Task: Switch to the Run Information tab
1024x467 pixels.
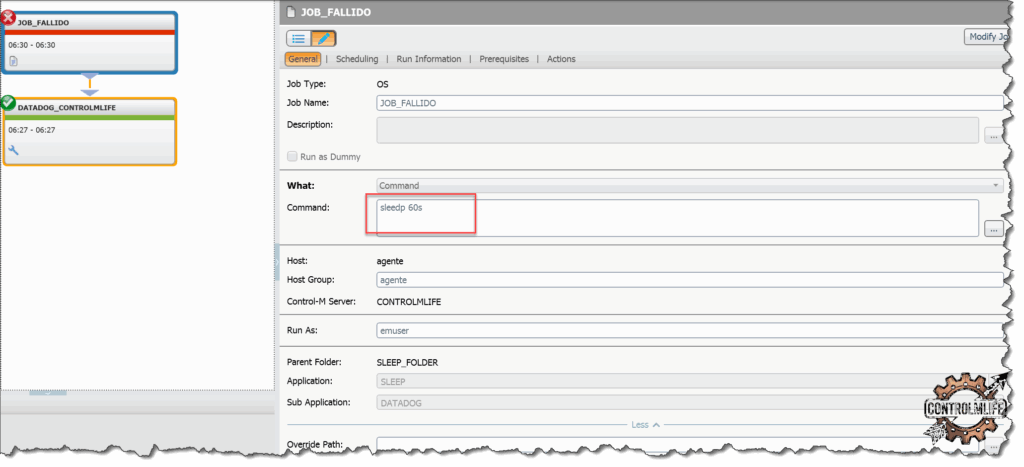Action: coord(429,59)
